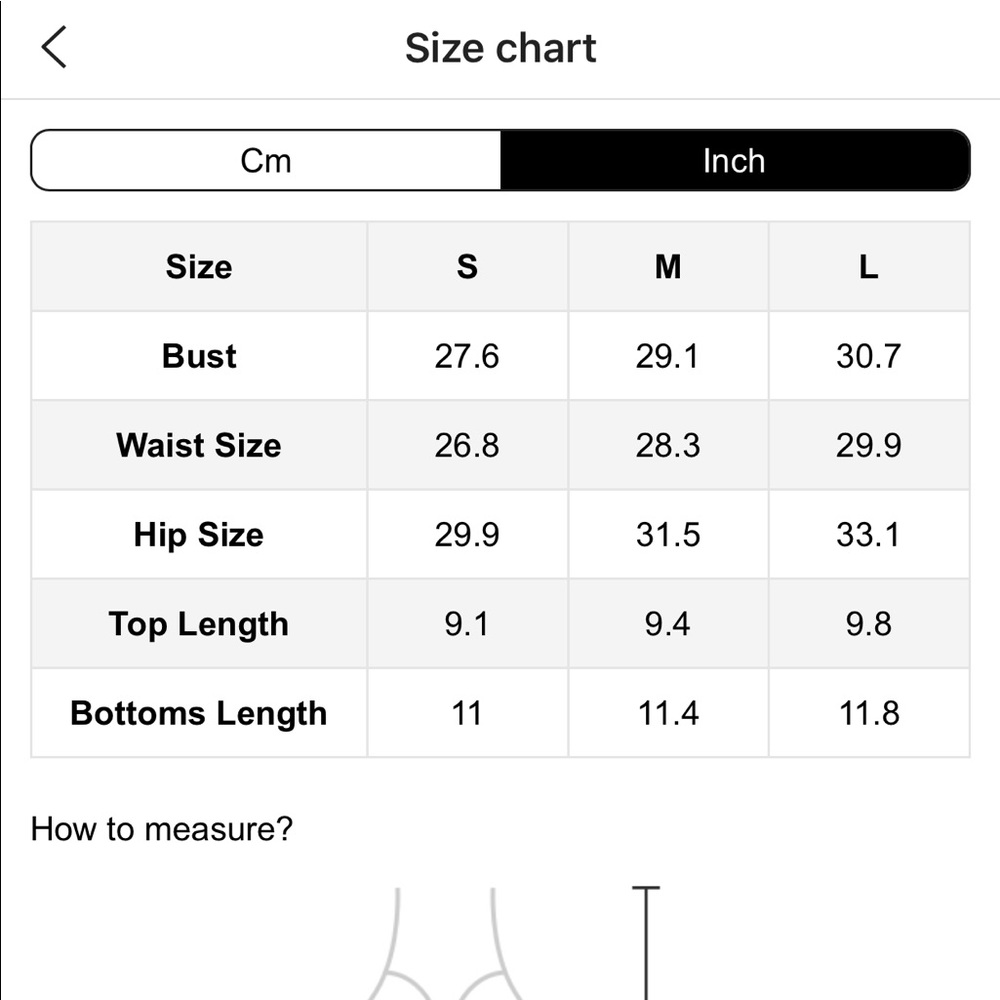
Task: Select the 28.3 waist value for M
Action: [x=668, y=445]
